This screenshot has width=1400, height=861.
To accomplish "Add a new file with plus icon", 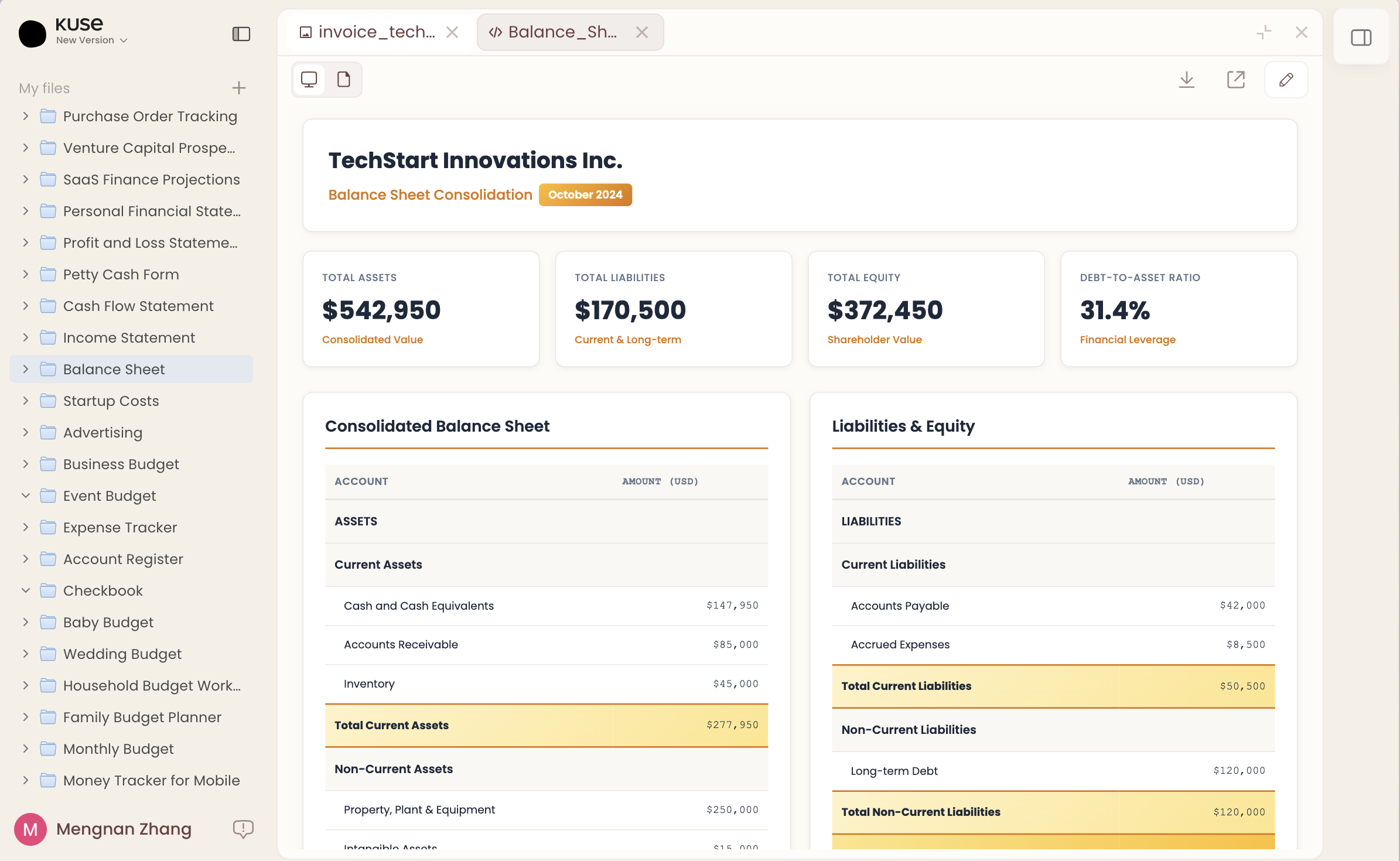I will pos(238,88).
